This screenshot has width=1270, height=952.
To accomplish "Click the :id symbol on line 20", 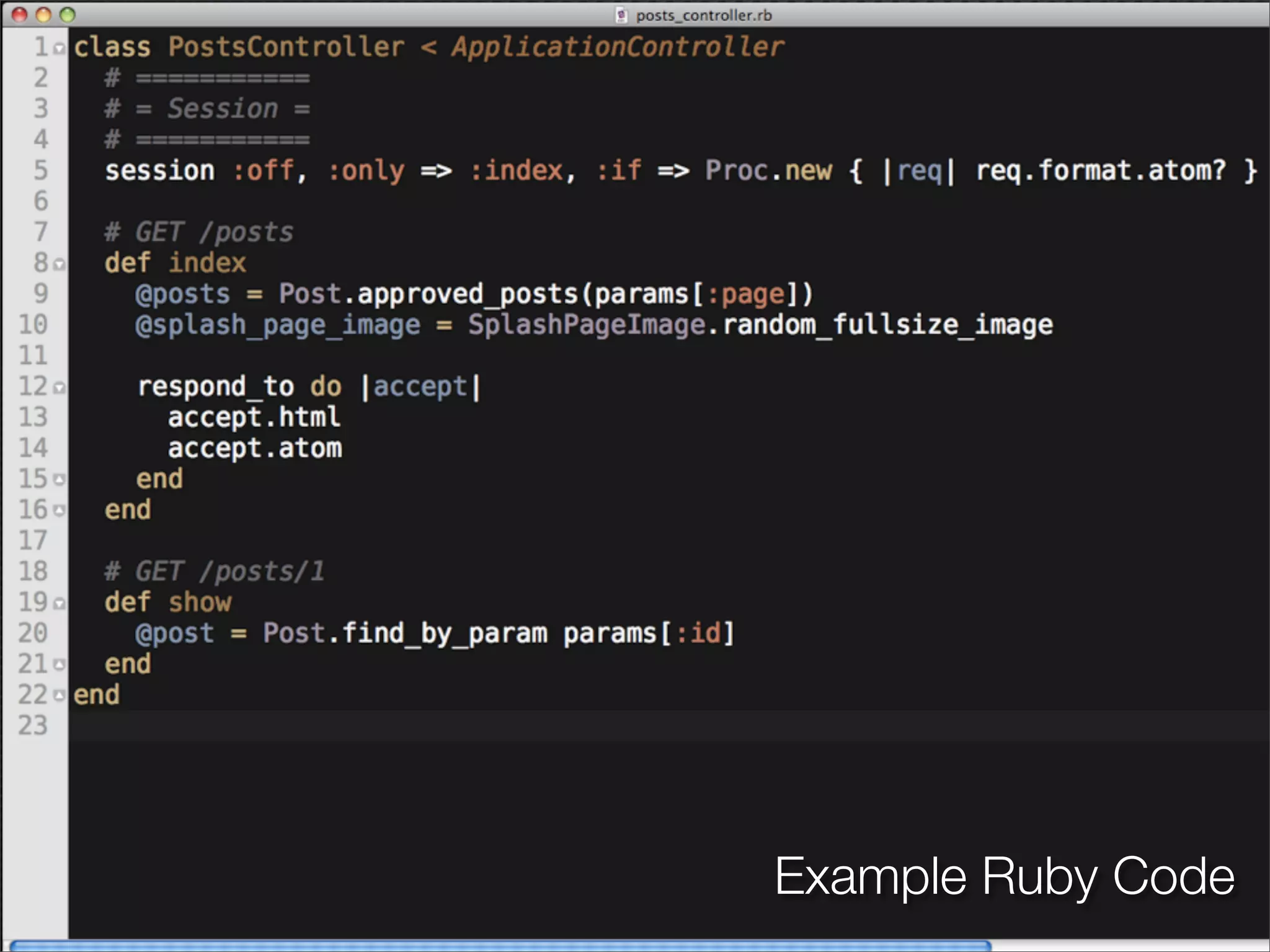I will (x=698, y=633).
